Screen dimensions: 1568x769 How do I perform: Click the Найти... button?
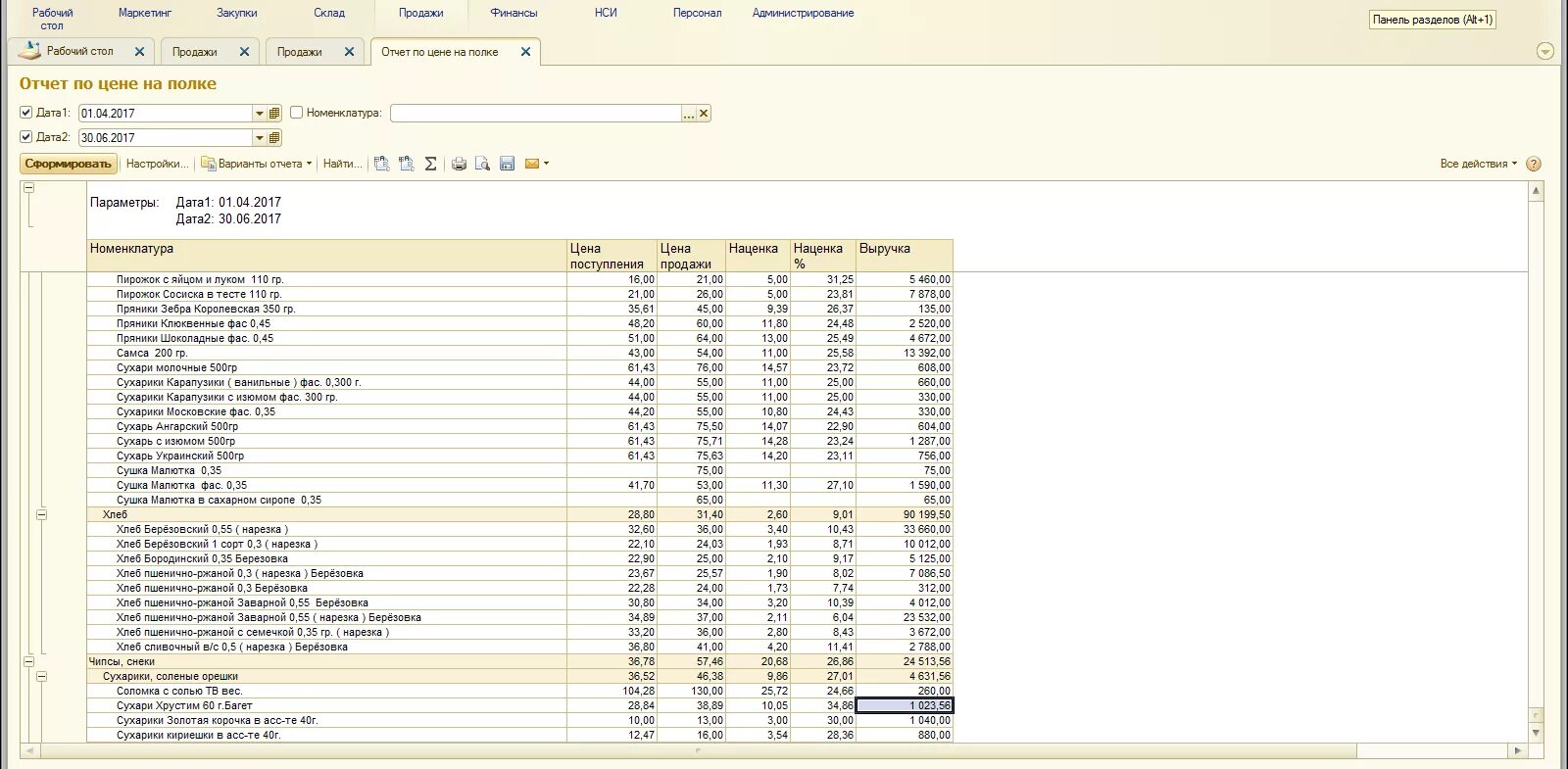pyautogui.click(x=343, y=164)
